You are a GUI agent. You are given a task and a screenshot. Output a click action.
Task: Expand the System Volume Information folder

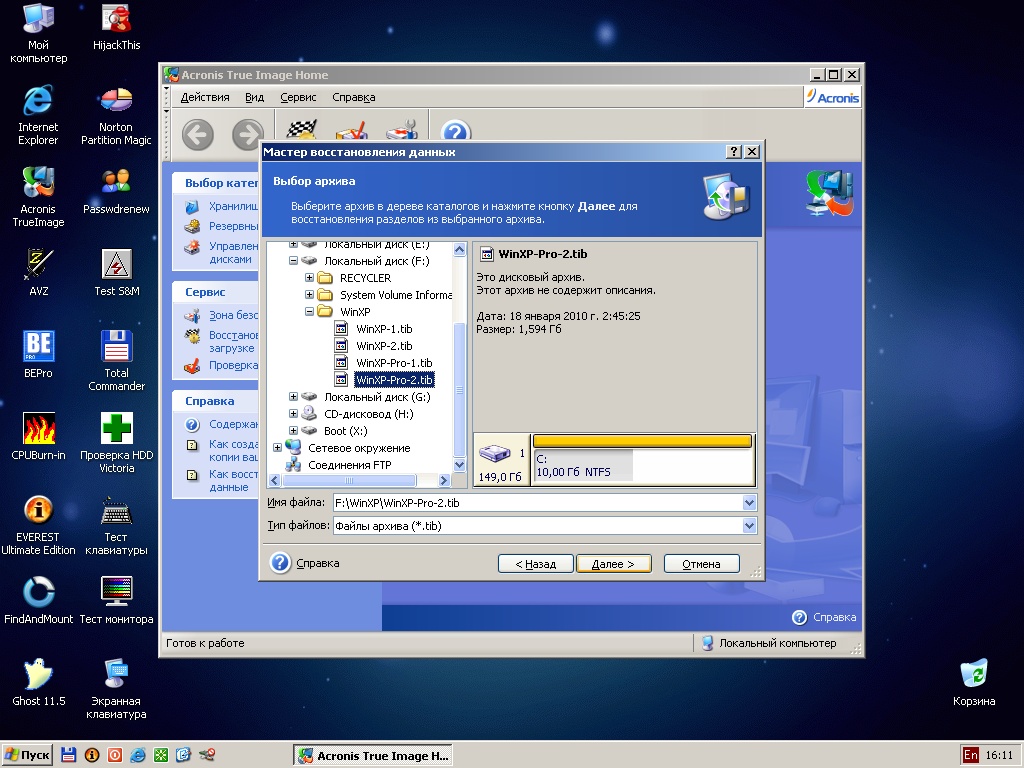pyautogui.click(x=309, y=295)
